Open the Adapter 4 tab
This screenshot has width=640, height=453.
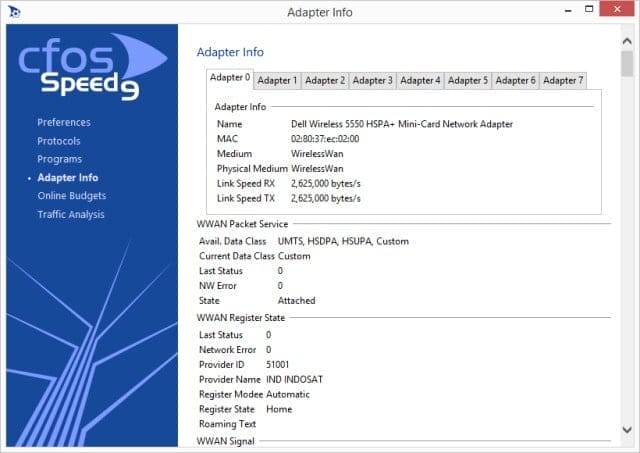point(420,80)
